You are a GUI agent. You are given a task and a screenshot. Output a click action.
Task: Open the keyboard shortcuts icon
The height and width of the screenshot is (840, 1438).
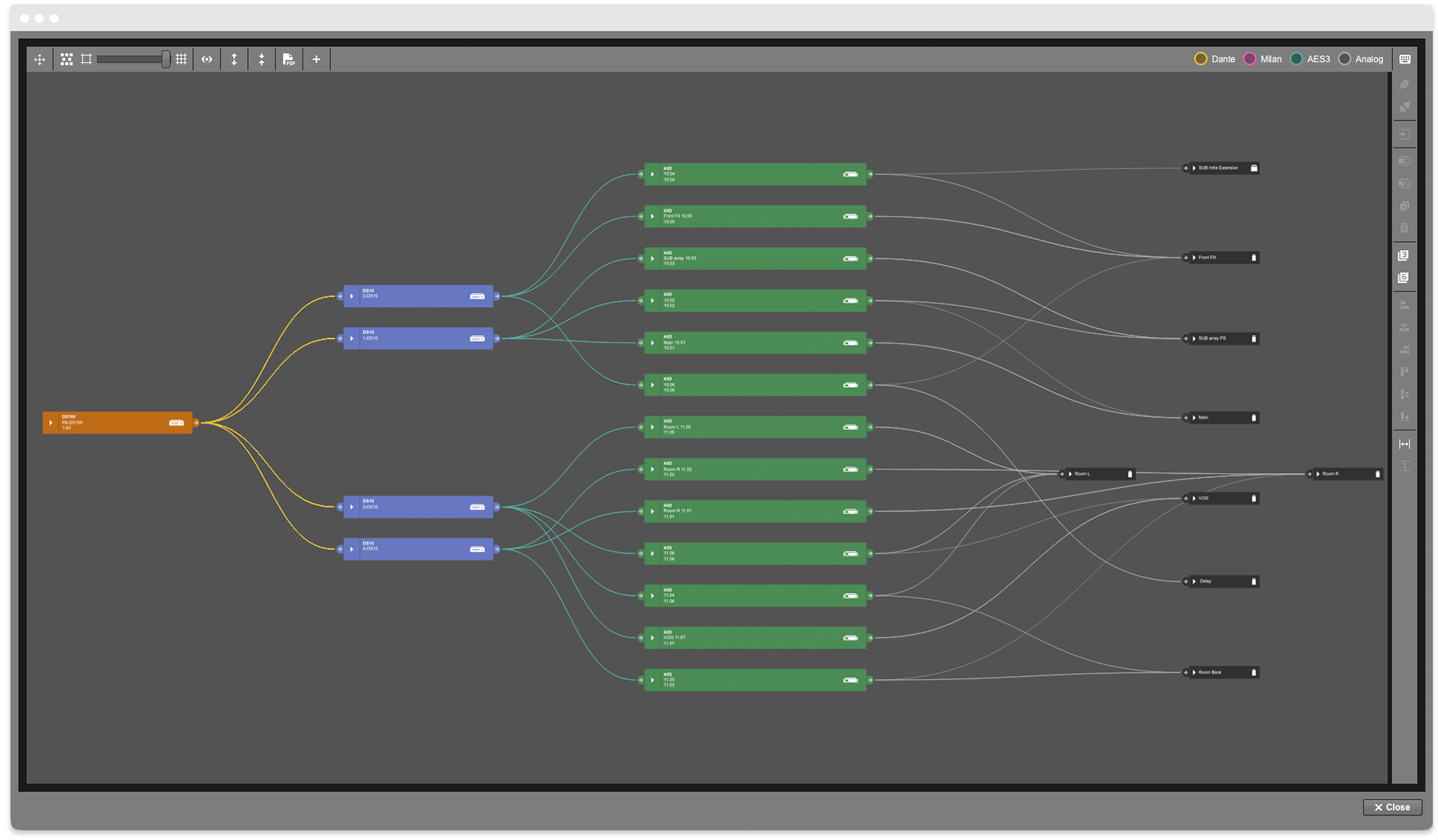click(1405, 59)
